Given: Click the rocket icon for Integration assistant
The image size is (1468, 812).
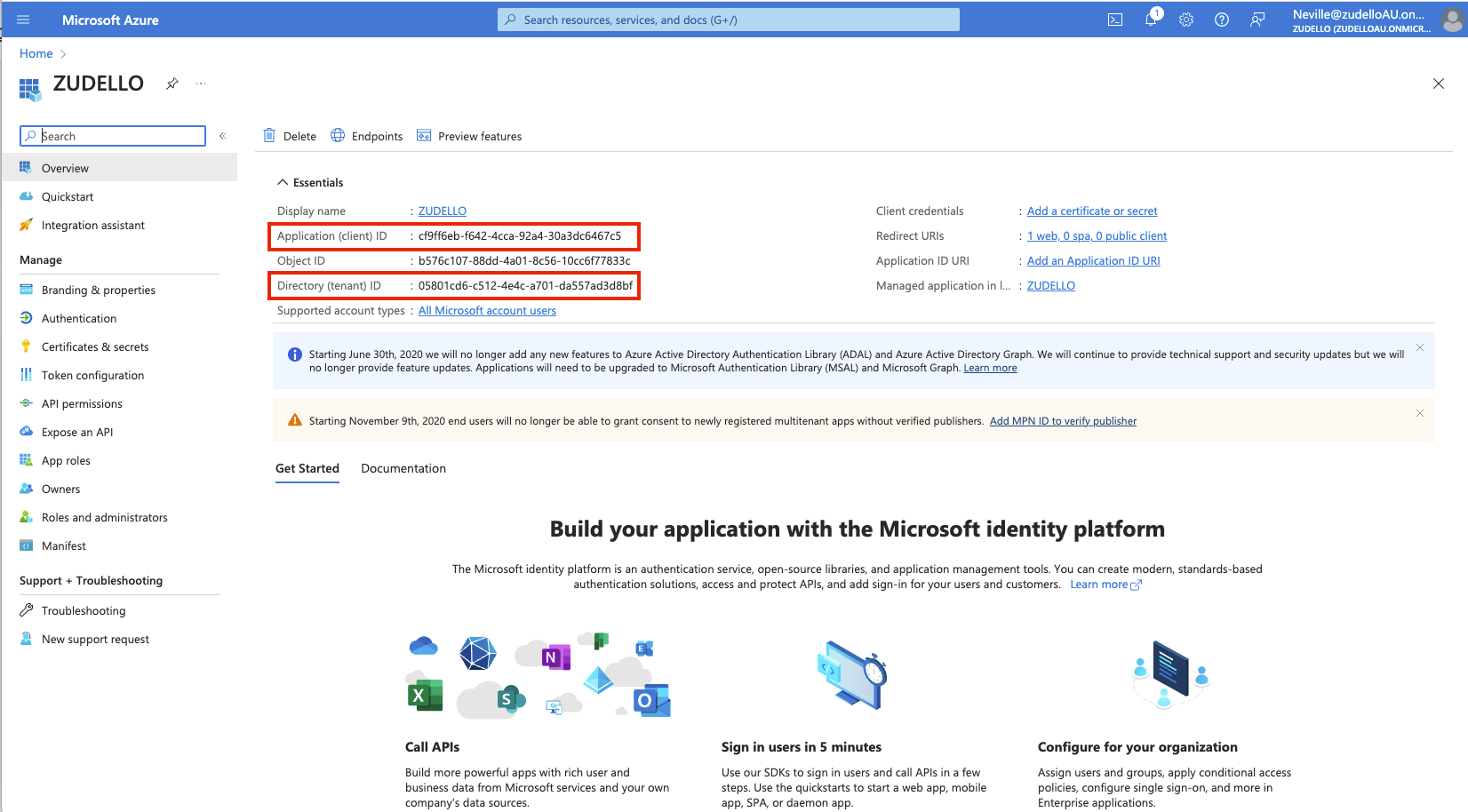Looking at the screenshot, I should 26,225.
